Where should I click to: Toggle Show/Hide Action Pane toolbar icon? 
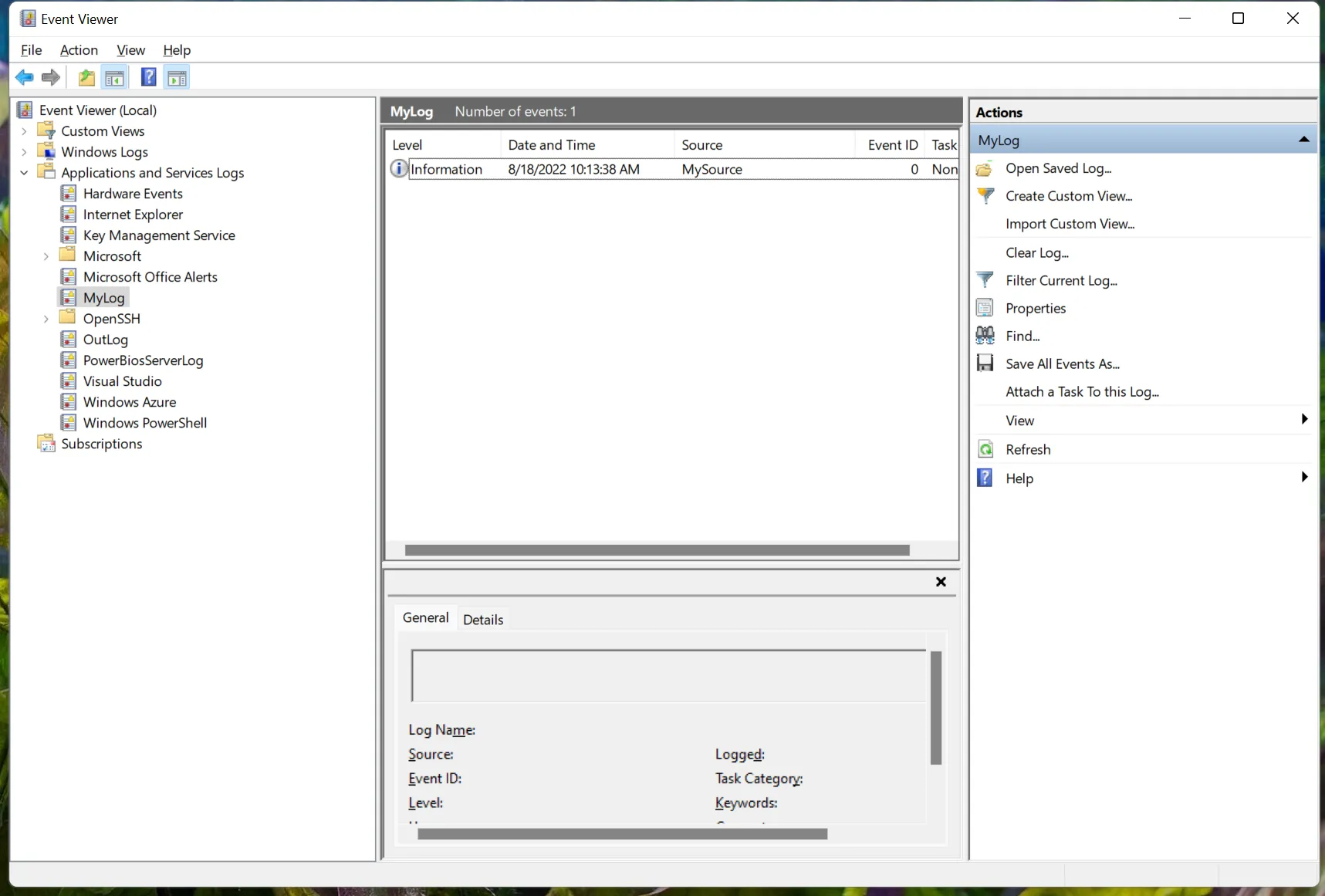point(177,77)
